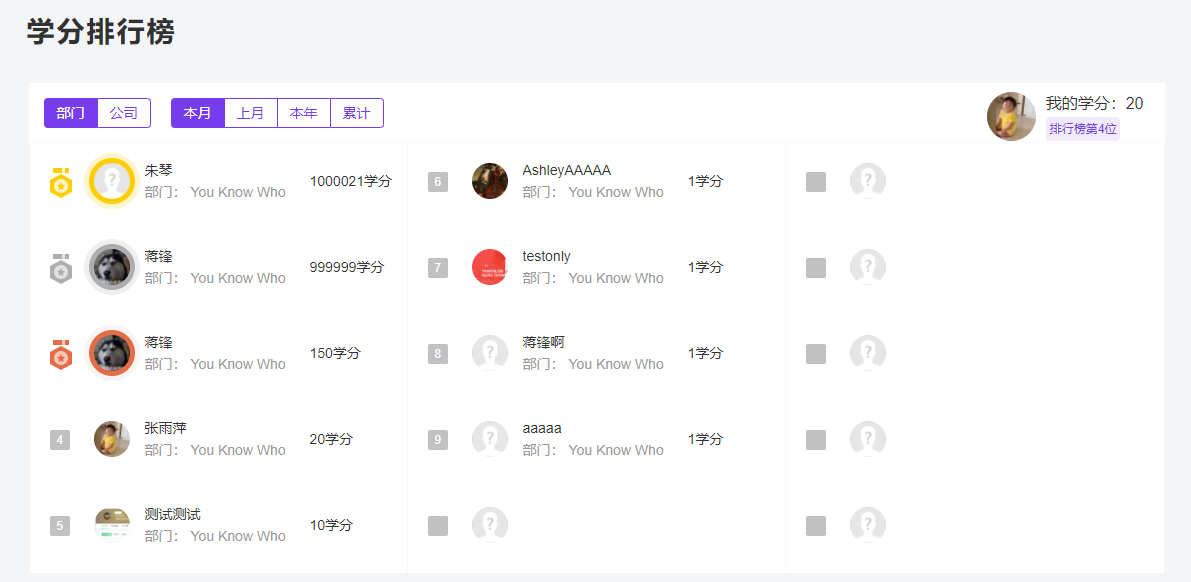Select the 上月 period tab
Screen dimensions: 1191x582
click(251, 113)
